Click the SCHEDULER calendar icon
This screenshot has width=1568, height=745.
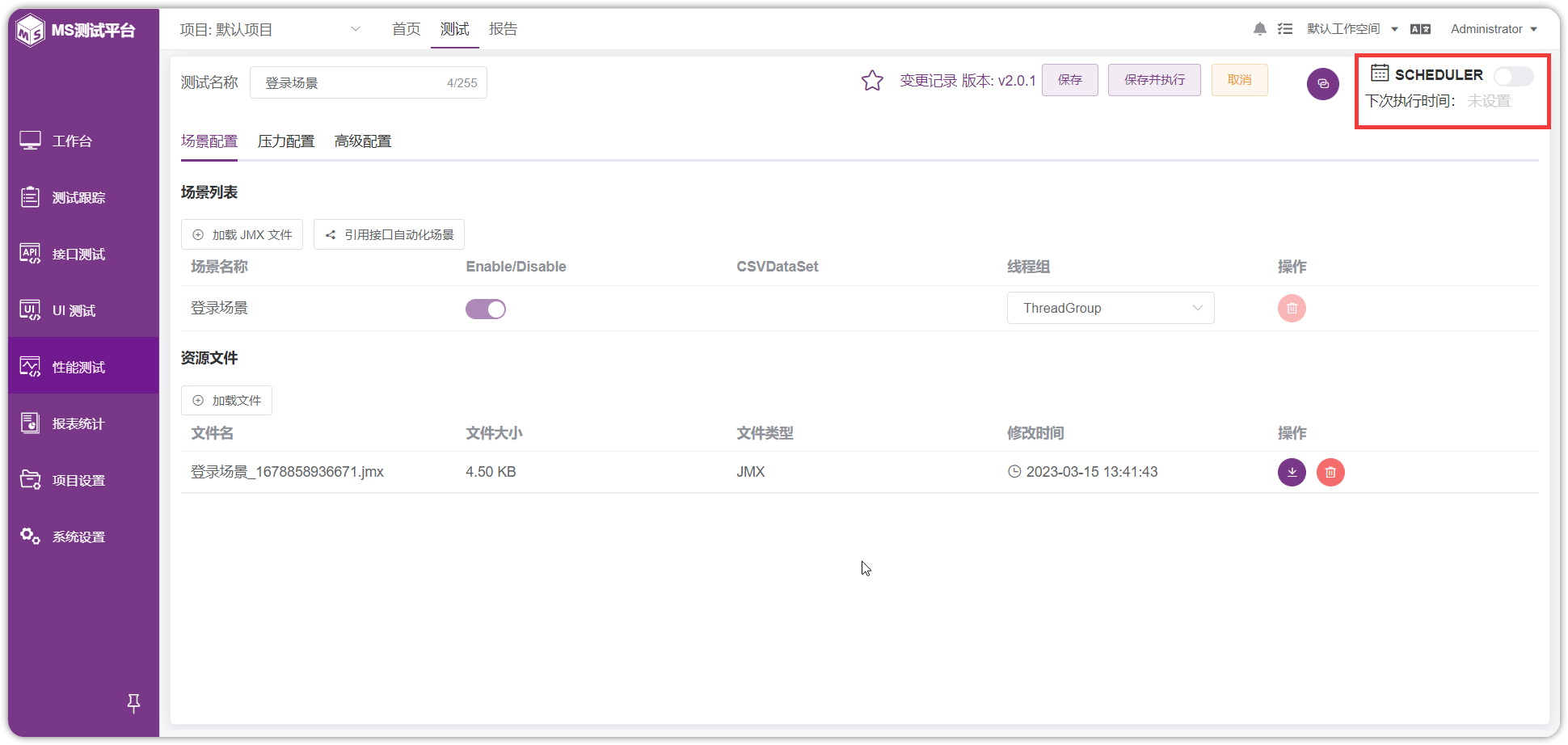(1380, 74)
